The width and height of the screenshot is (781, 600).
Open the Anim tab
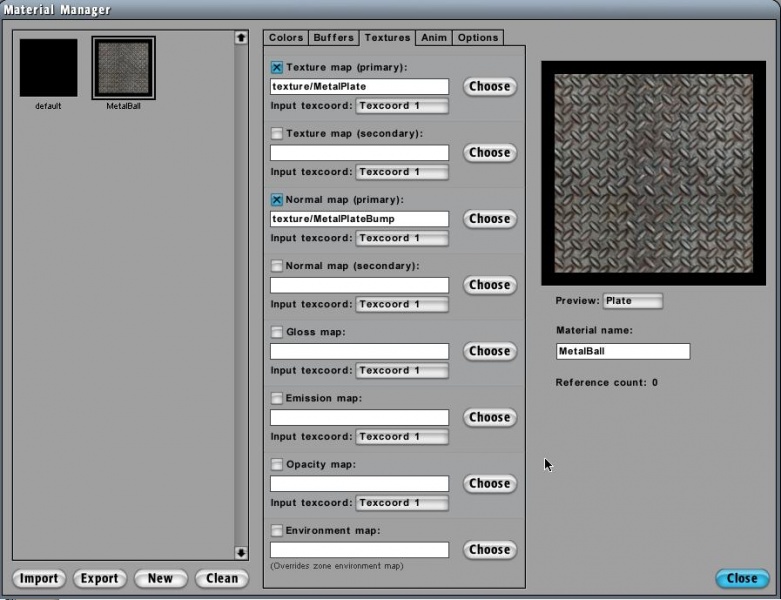[433, 37]
